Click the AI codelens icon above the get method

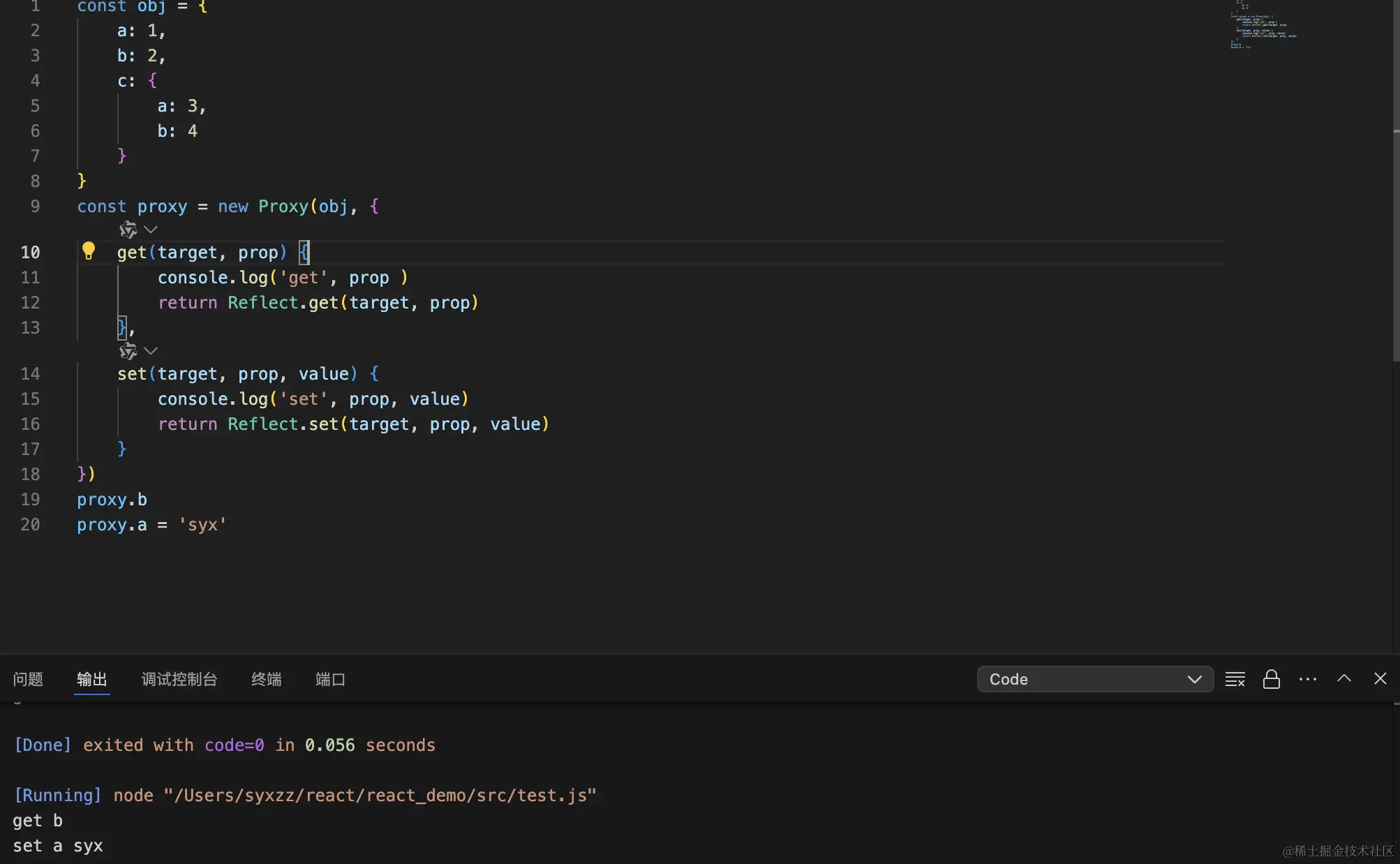(128, 230)
